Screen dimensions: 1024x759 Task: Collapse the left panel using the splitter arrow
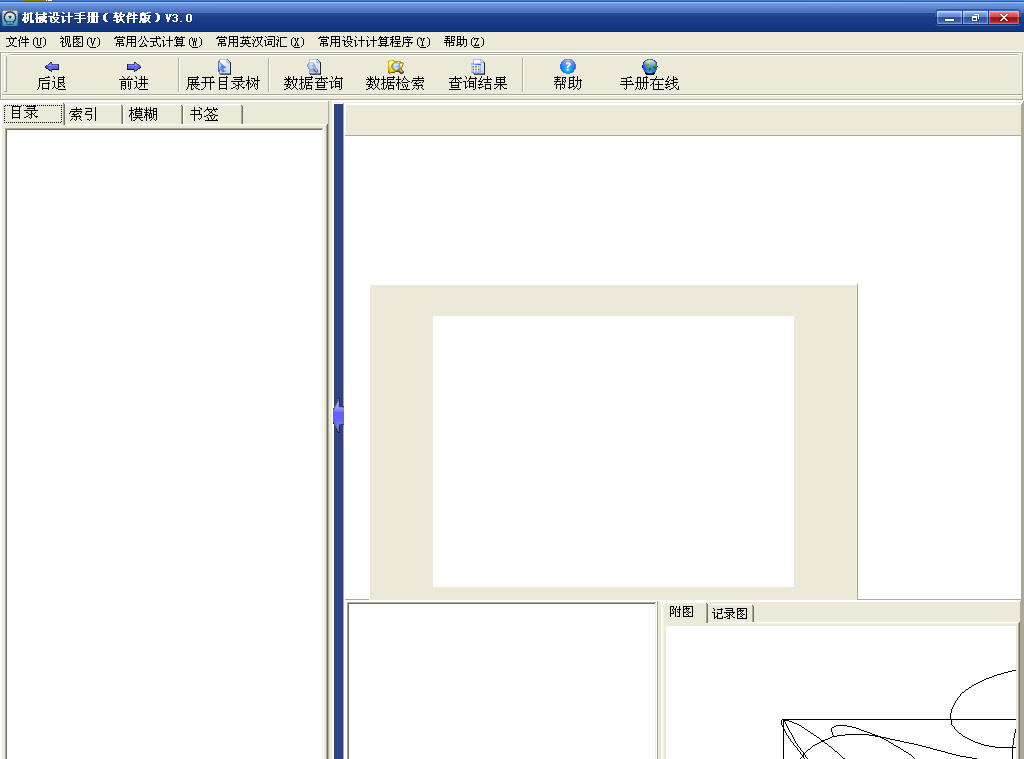pyautogui.click(x=338, y=415)
